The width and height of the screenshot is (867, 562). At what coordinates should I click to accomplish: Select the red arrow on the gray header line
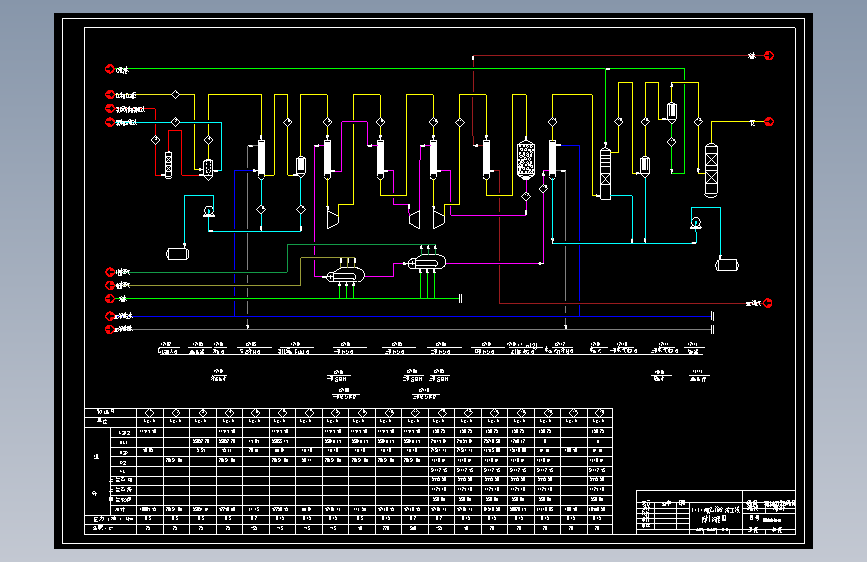tap(109, 329)
